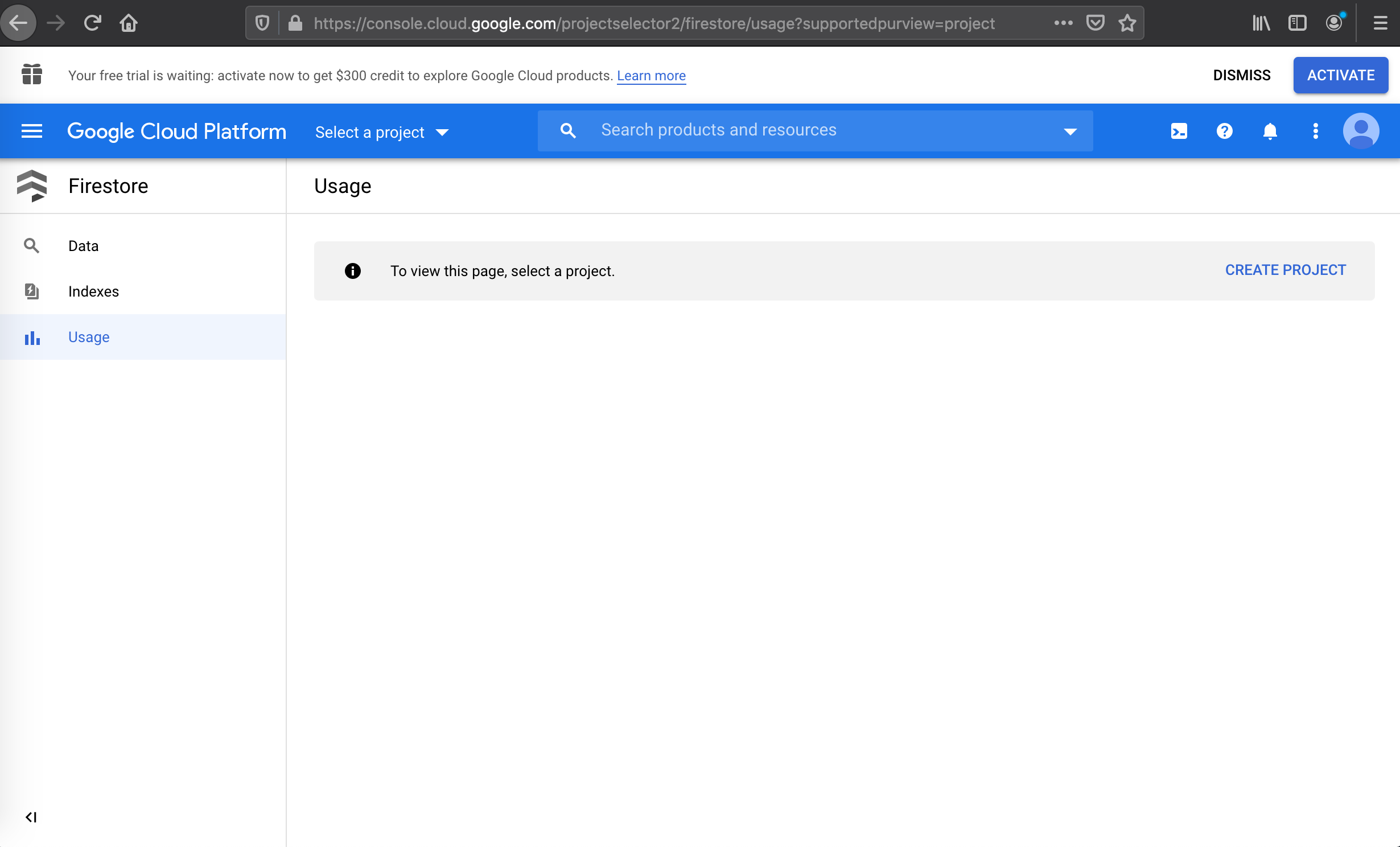The image size is (1400, 847).
Task: Click the gift icon in the trial banner
Action: pyautogui.click(x=31, y=75)
